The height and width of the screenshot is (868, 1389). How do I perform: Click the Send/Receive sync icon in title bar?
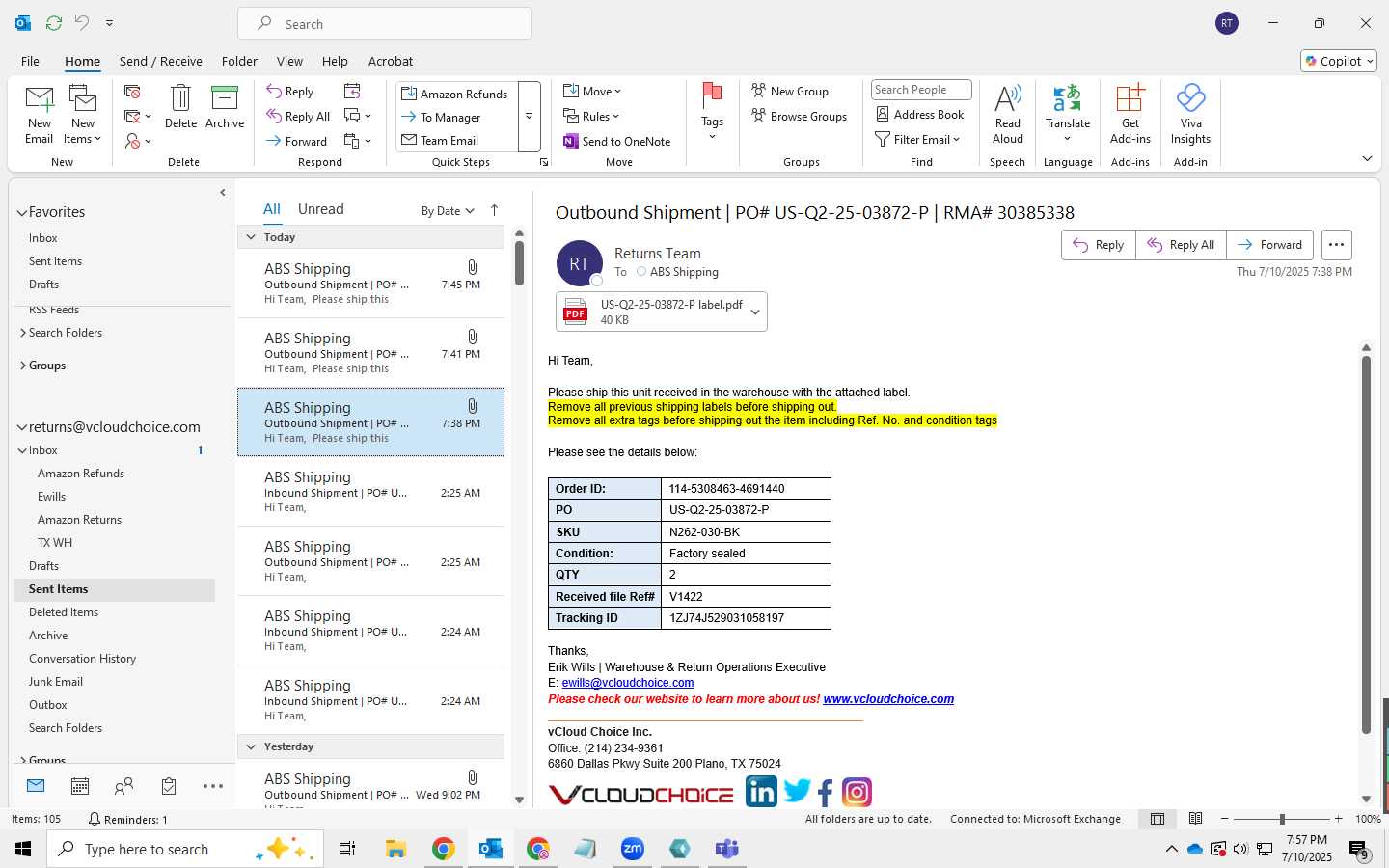54,22
